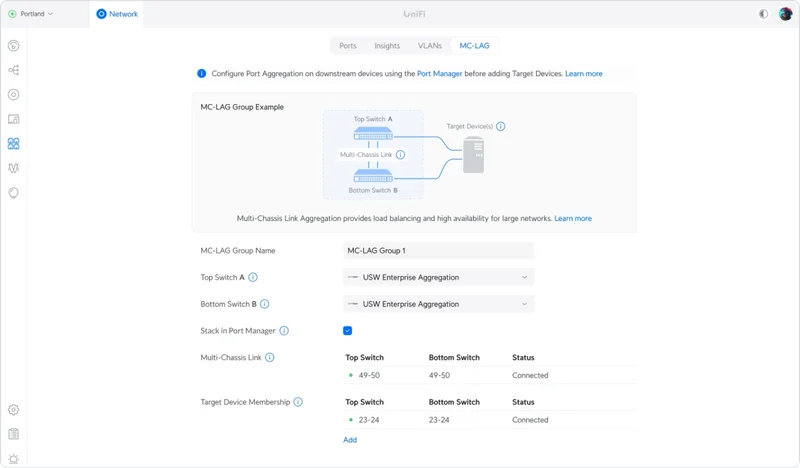
Task: Switch to the Ports tab
Action: click(x=348, y=45)
